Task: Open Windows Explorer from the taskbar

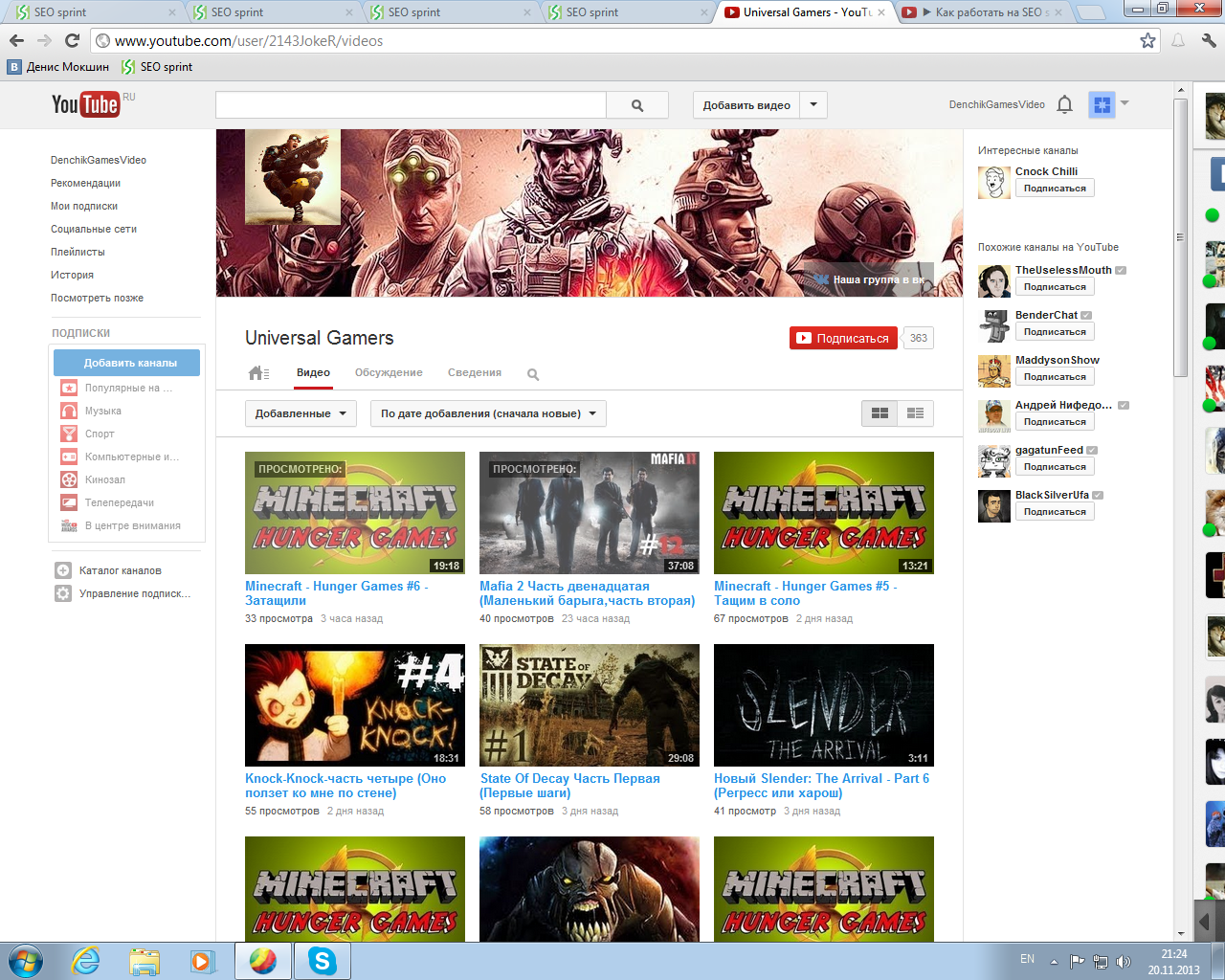Action: tap(145, 961)
